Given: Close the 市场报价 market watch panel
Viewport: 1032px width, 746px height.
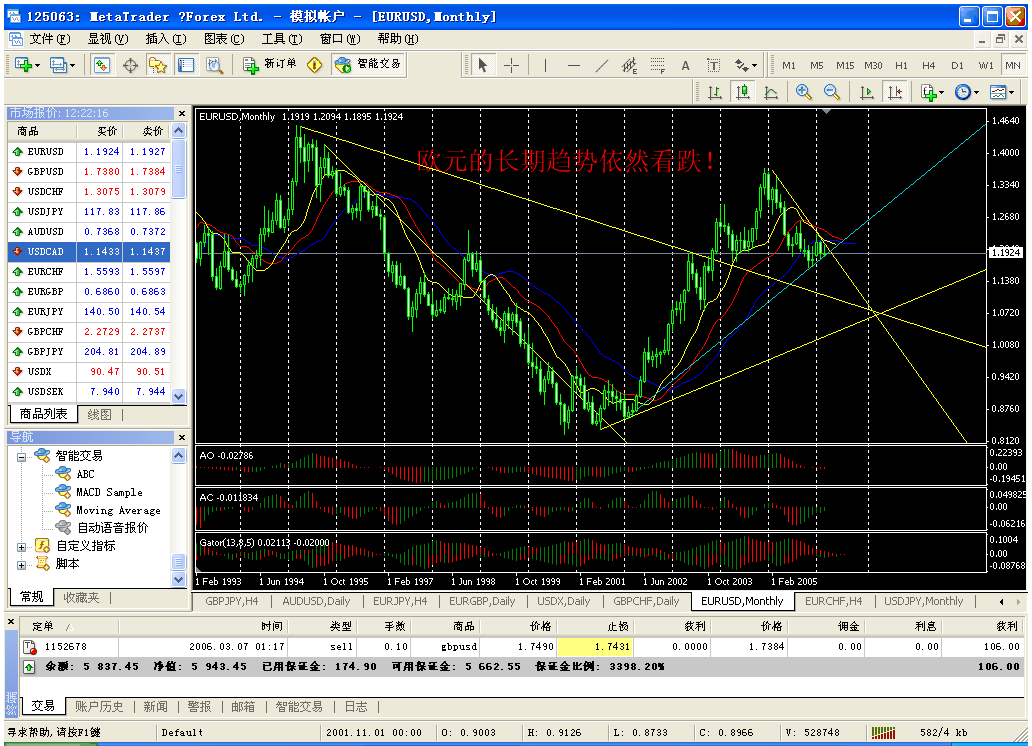Looking at the screenshot, I should 182,113.
